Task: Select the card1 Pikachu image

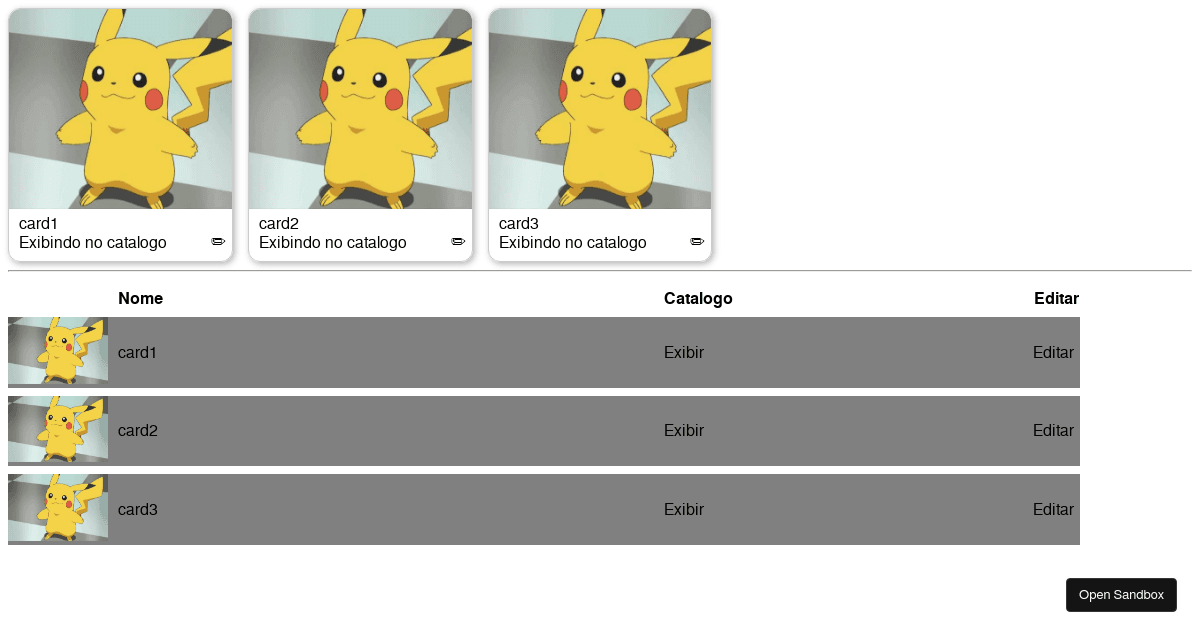Action: pos(120,110)
